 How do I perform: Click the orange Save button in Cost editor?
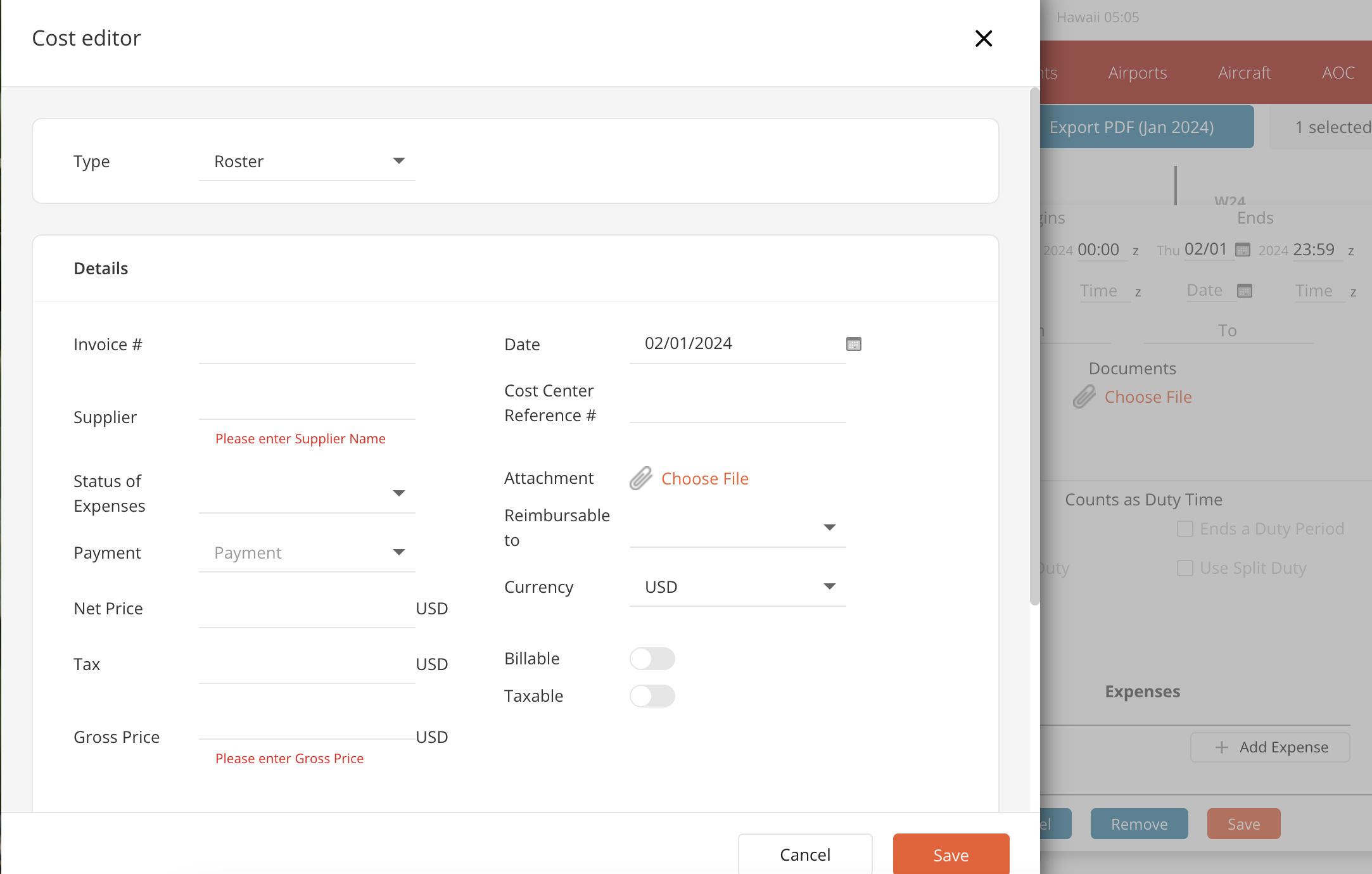click(x=951, y=854)
